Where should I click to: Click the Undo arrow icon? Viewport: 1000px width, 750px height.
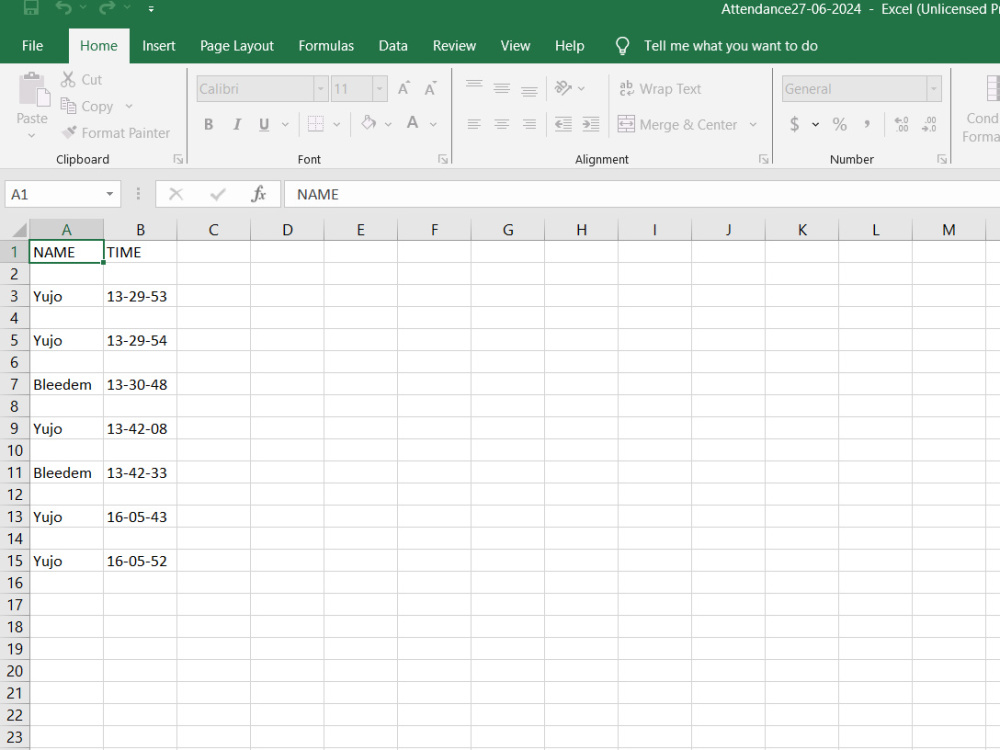(x=63, y=6)
